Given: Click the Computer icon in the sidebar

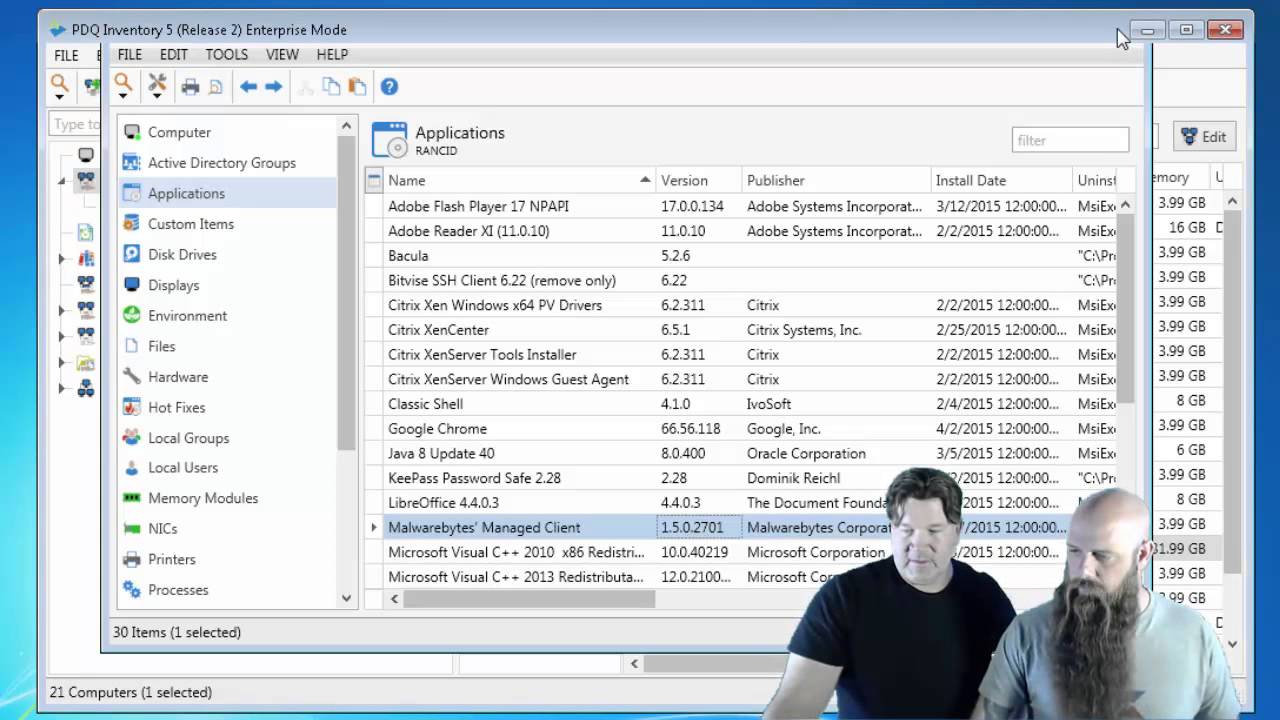Looking at the screenshot, I should 131,132.
